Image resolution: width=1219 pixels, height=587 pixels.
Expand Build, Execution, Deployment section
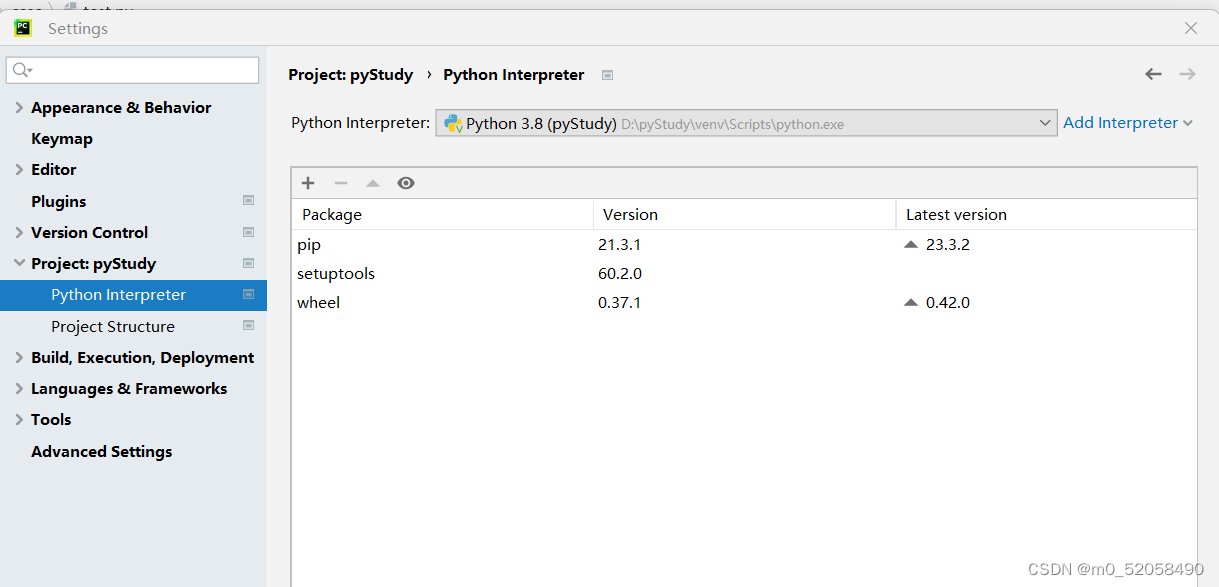pos(19,357)
